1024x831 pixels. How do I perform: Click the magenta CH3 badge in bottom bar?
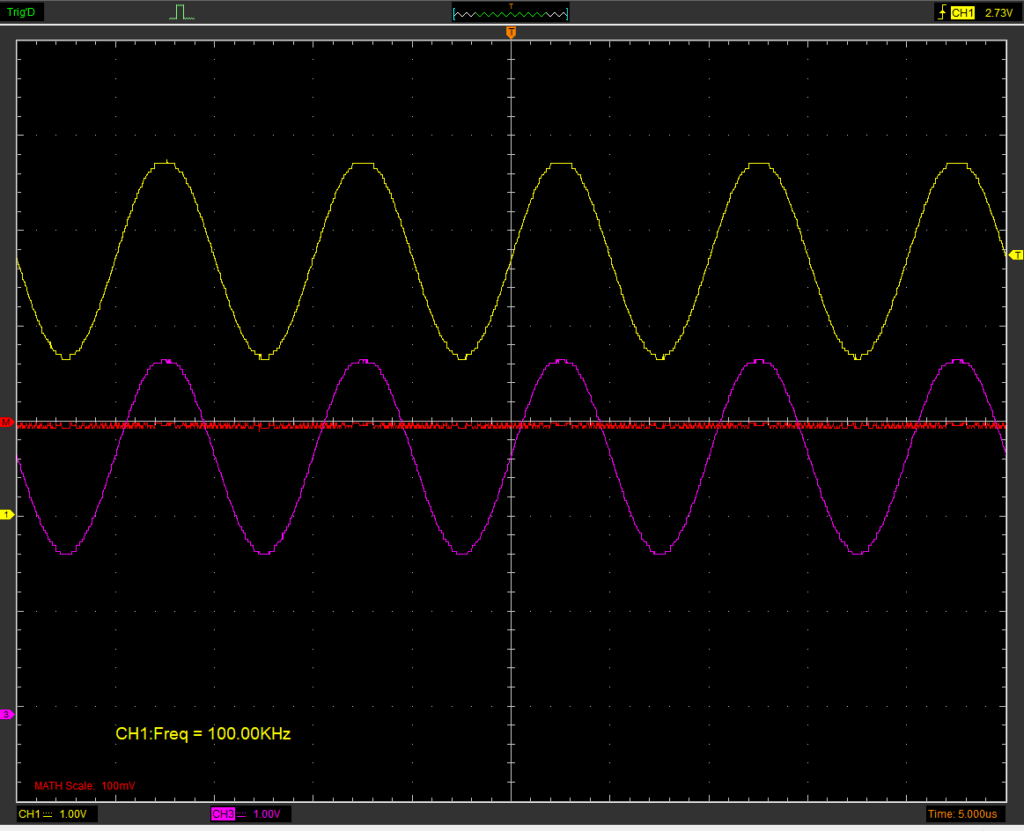(222, 815)
